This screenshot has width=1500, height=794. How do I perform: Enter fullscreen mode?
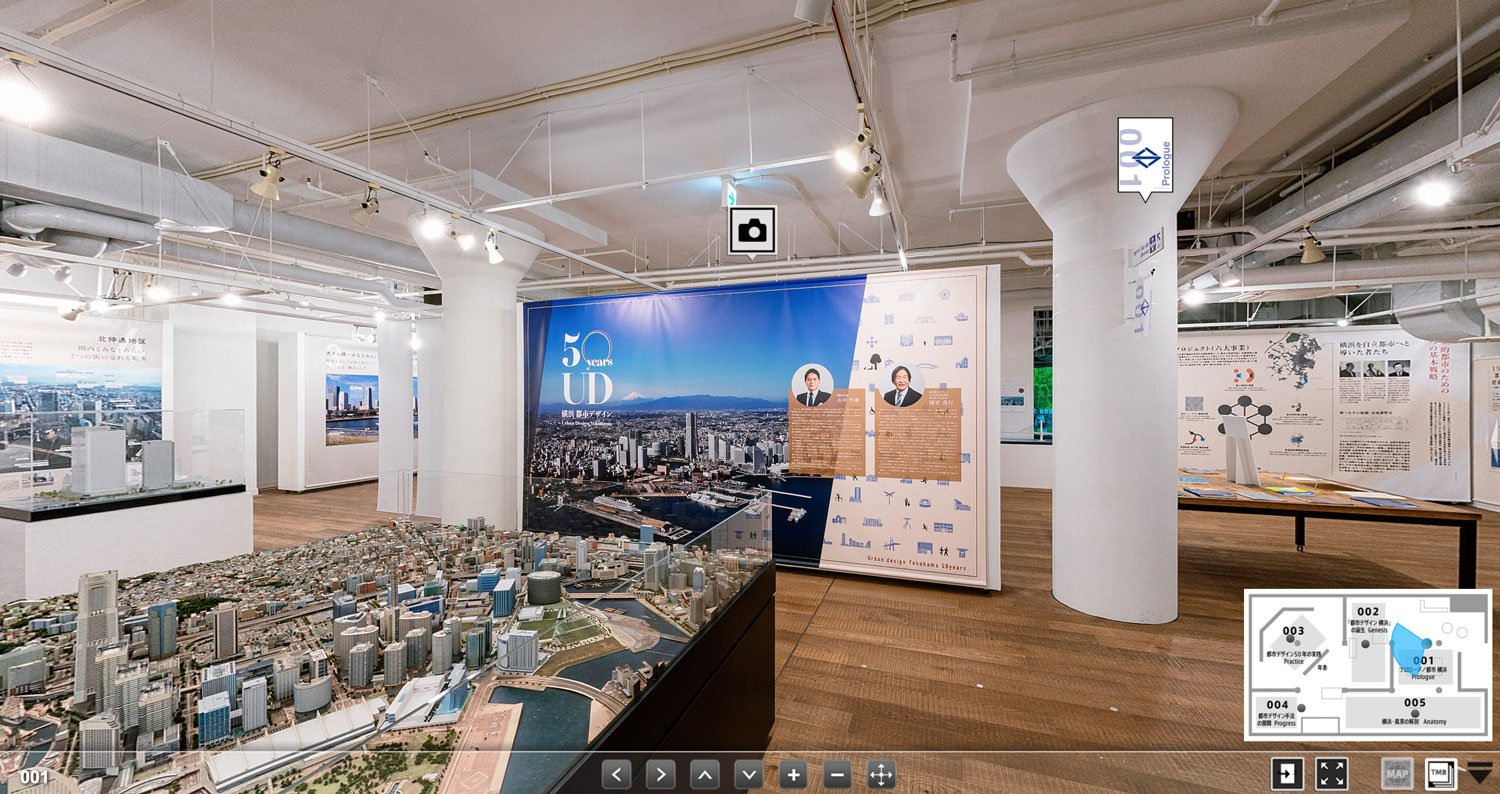[1332, 773]
